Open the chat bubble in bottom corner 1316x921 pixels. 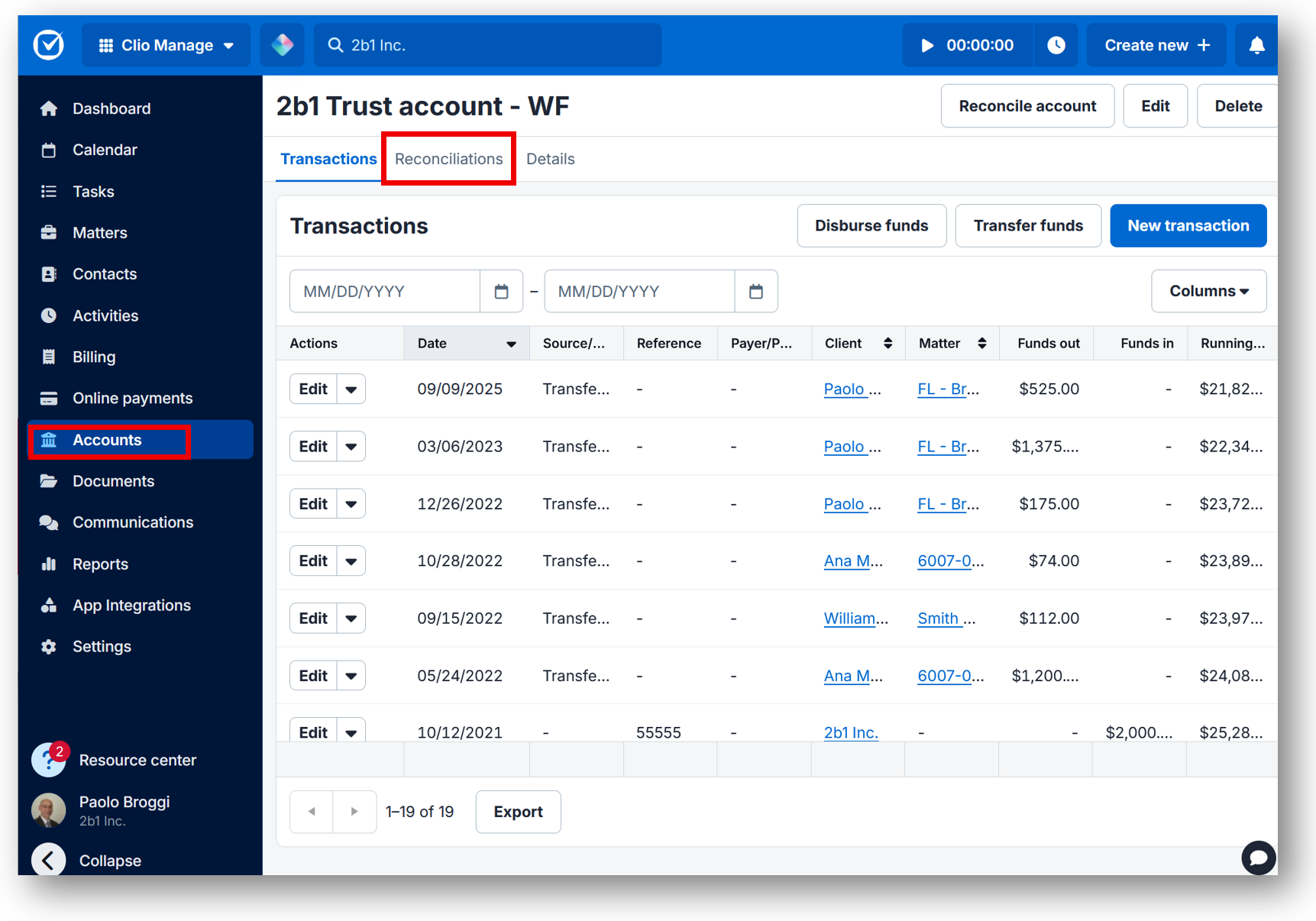click(1259, 858)
